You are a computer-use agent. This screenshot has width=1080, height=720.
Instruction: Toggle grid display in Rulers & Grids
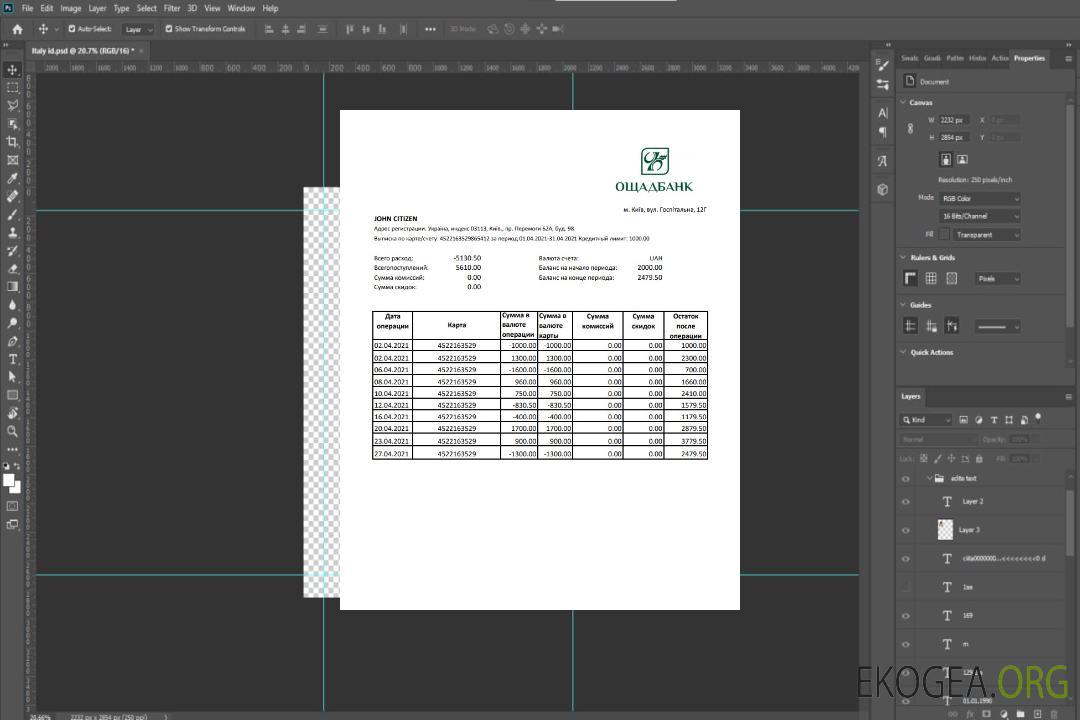point(931,278)
